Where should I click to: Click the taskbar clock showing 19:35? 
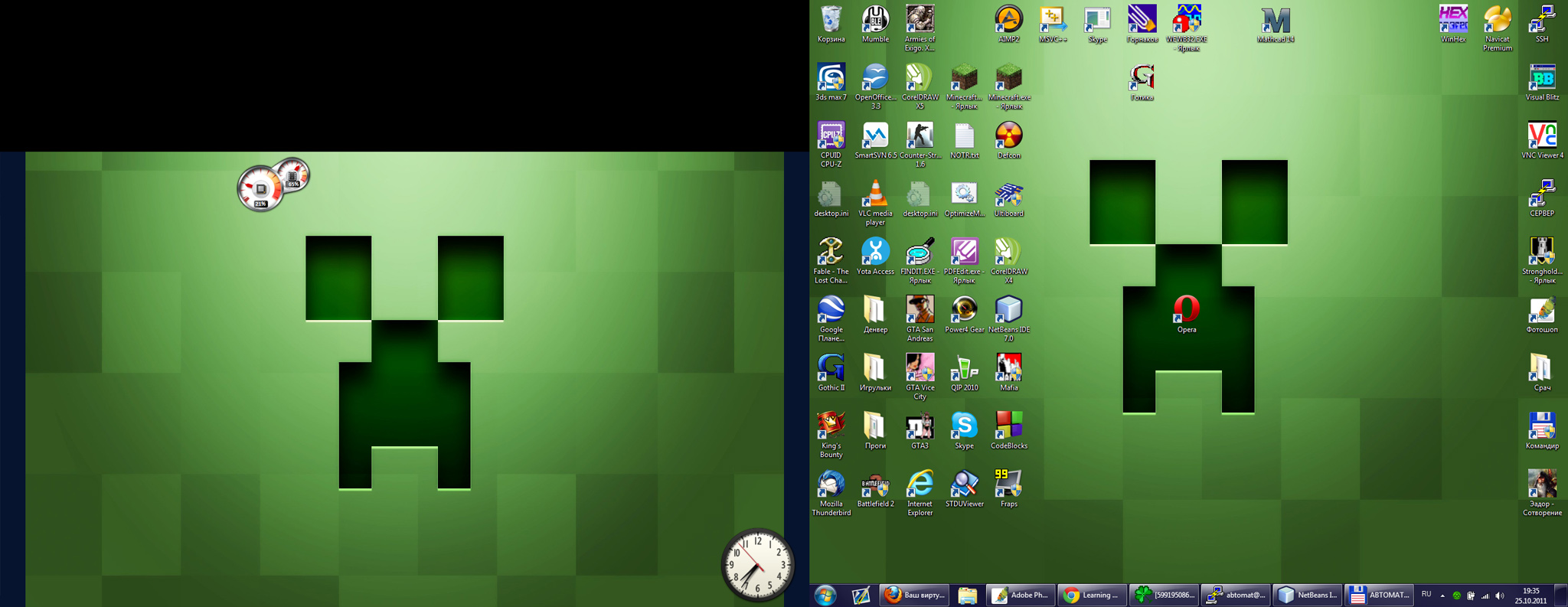(1530, 596)
